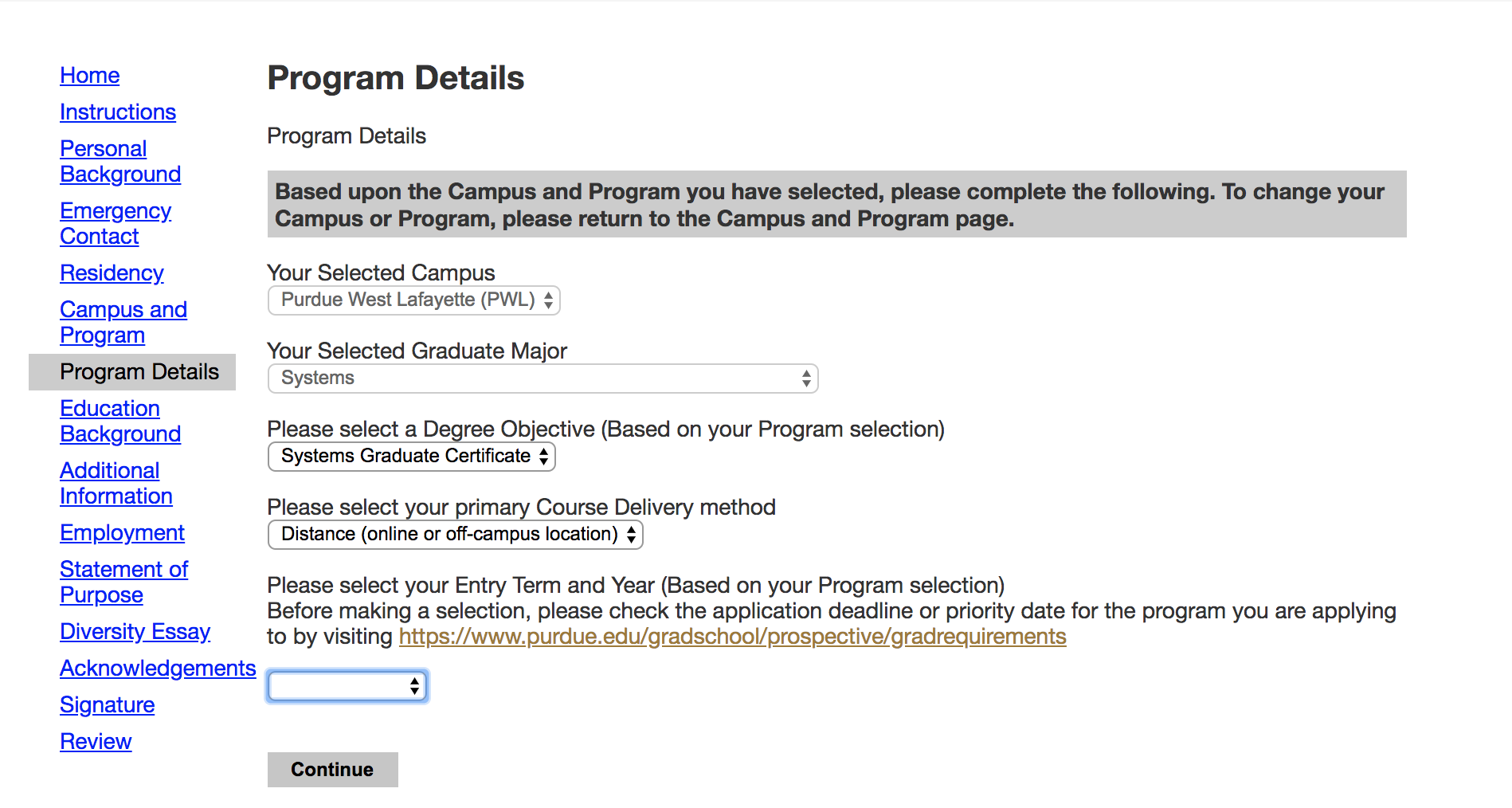Open the Emergency Contact section
Screen dimensions: 1512x808
tap(116, 224)
